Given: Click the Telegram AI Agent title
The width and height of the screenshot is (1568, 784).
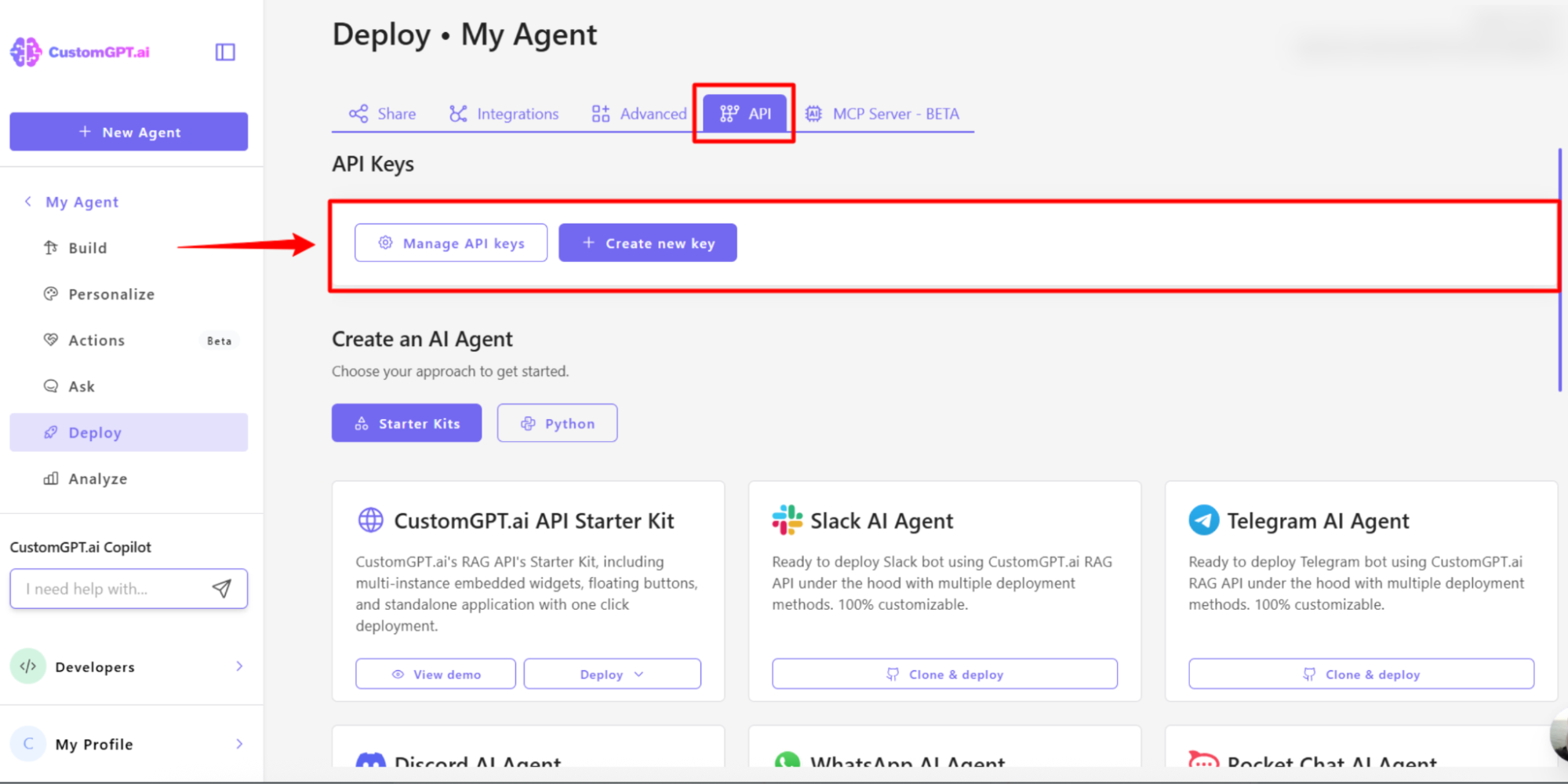Looking at the screenshot, I should tap(1318, 521).
